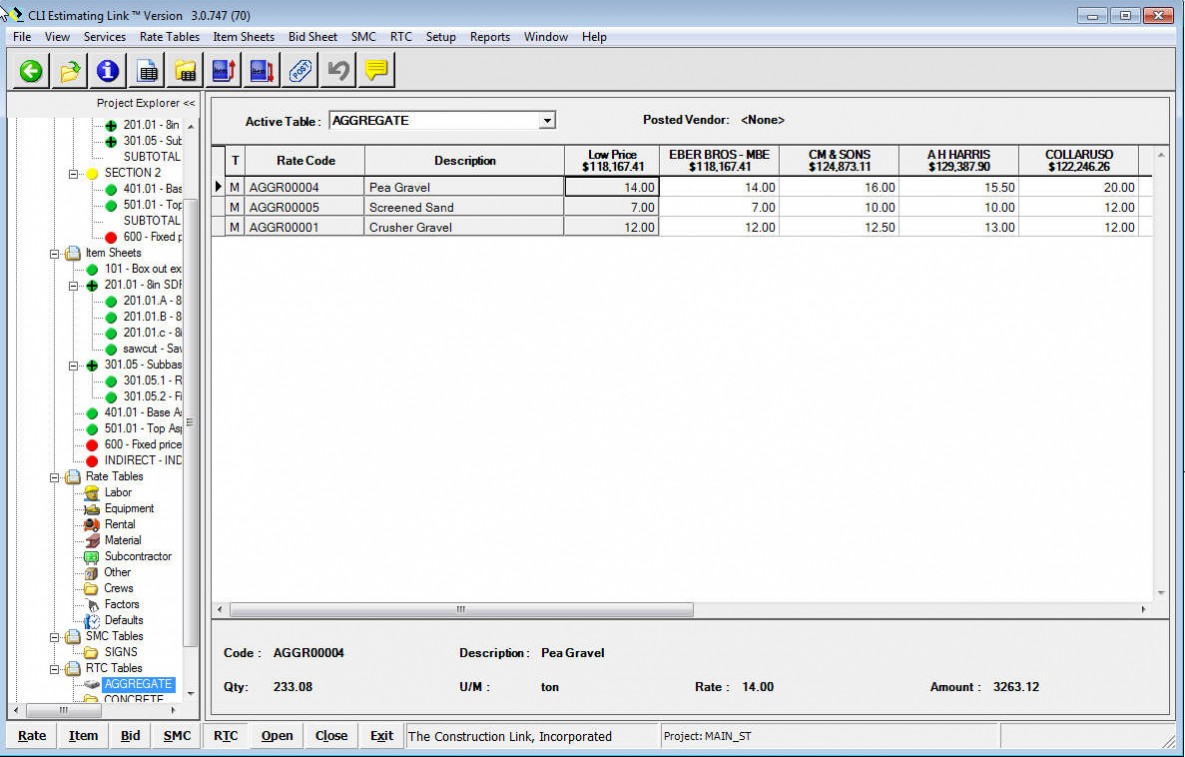The image size is (1185, 757).
Task: Collapse the RTC Tables tree node
Action: [54, 669]
